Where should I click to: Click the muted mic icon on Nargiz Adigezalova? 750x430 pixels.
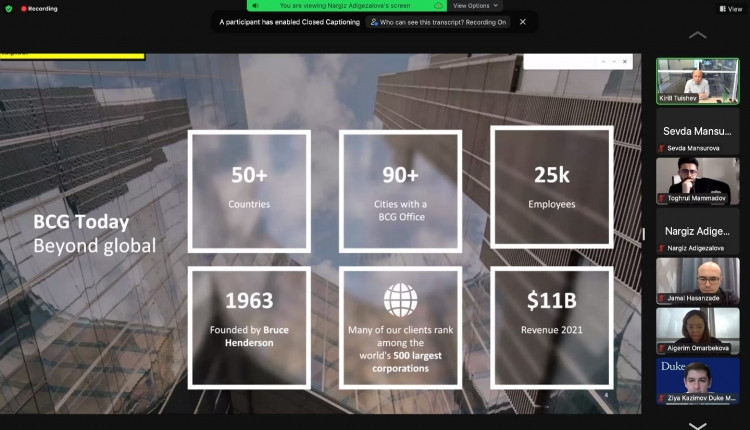tap(662, 248)
